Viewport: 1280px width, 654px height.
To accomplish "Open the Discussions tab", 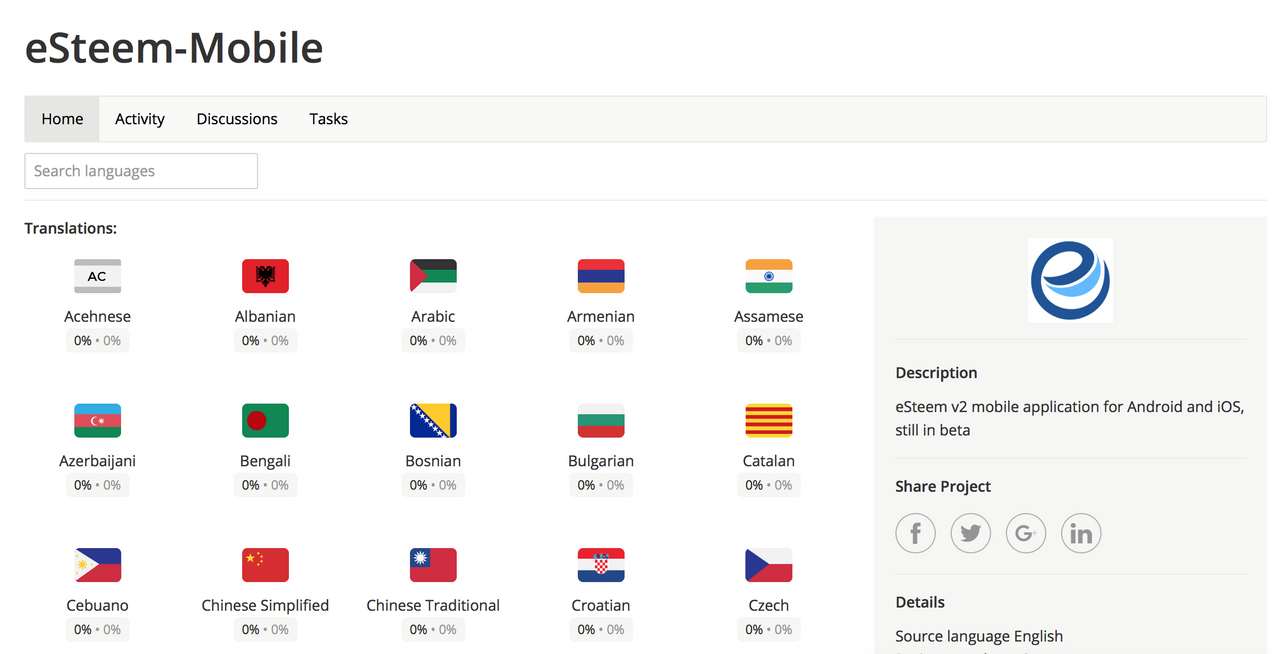I will coord(237,119).
